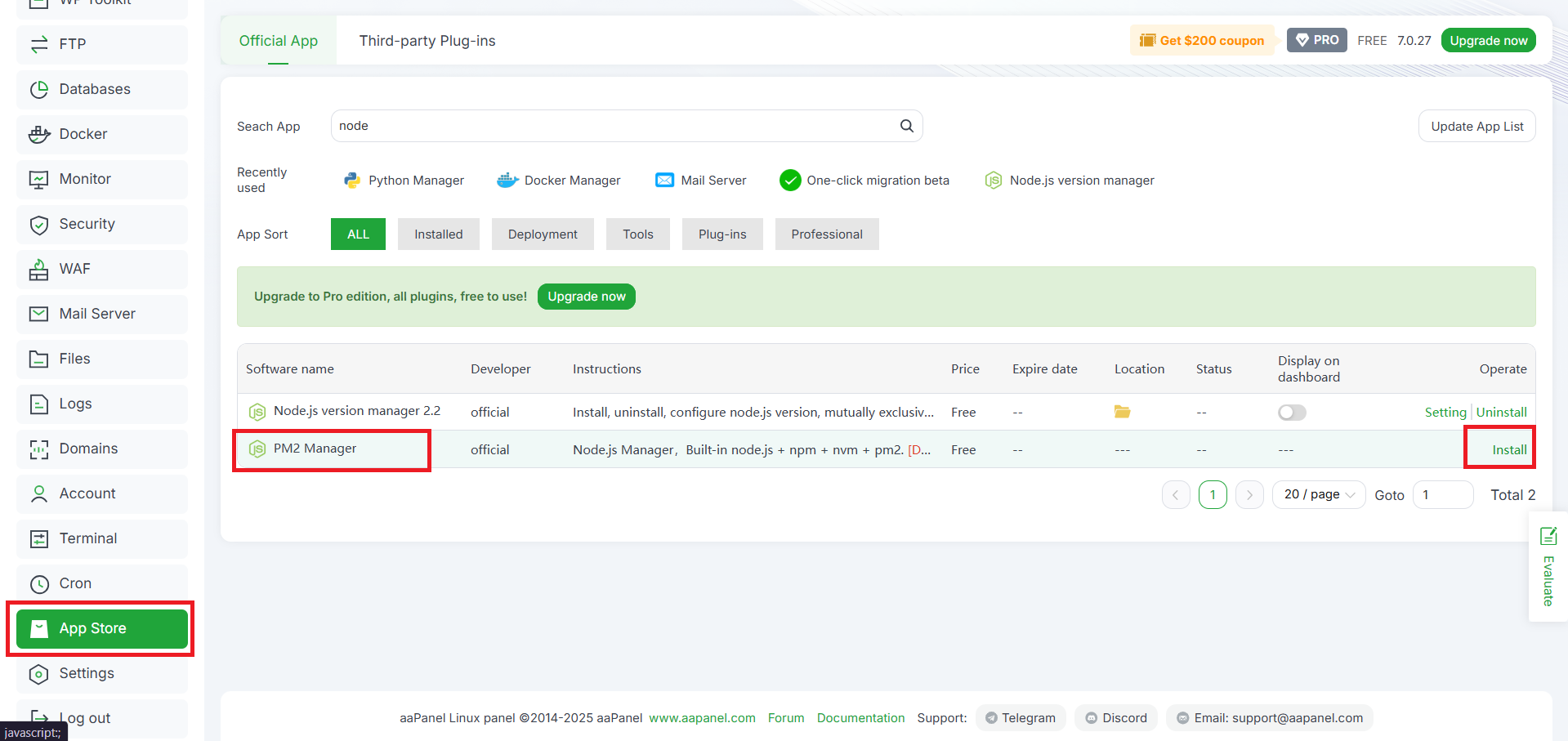
Task: Filter apps by Deployment
Action: pyautogui.click(x=543, y=234)
